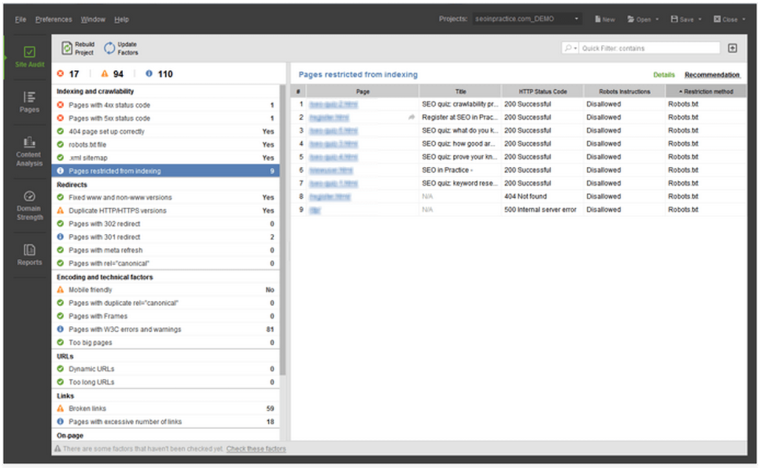760x468 pixels.
Task: Open the File menu
Action: (x=21, y=19)
